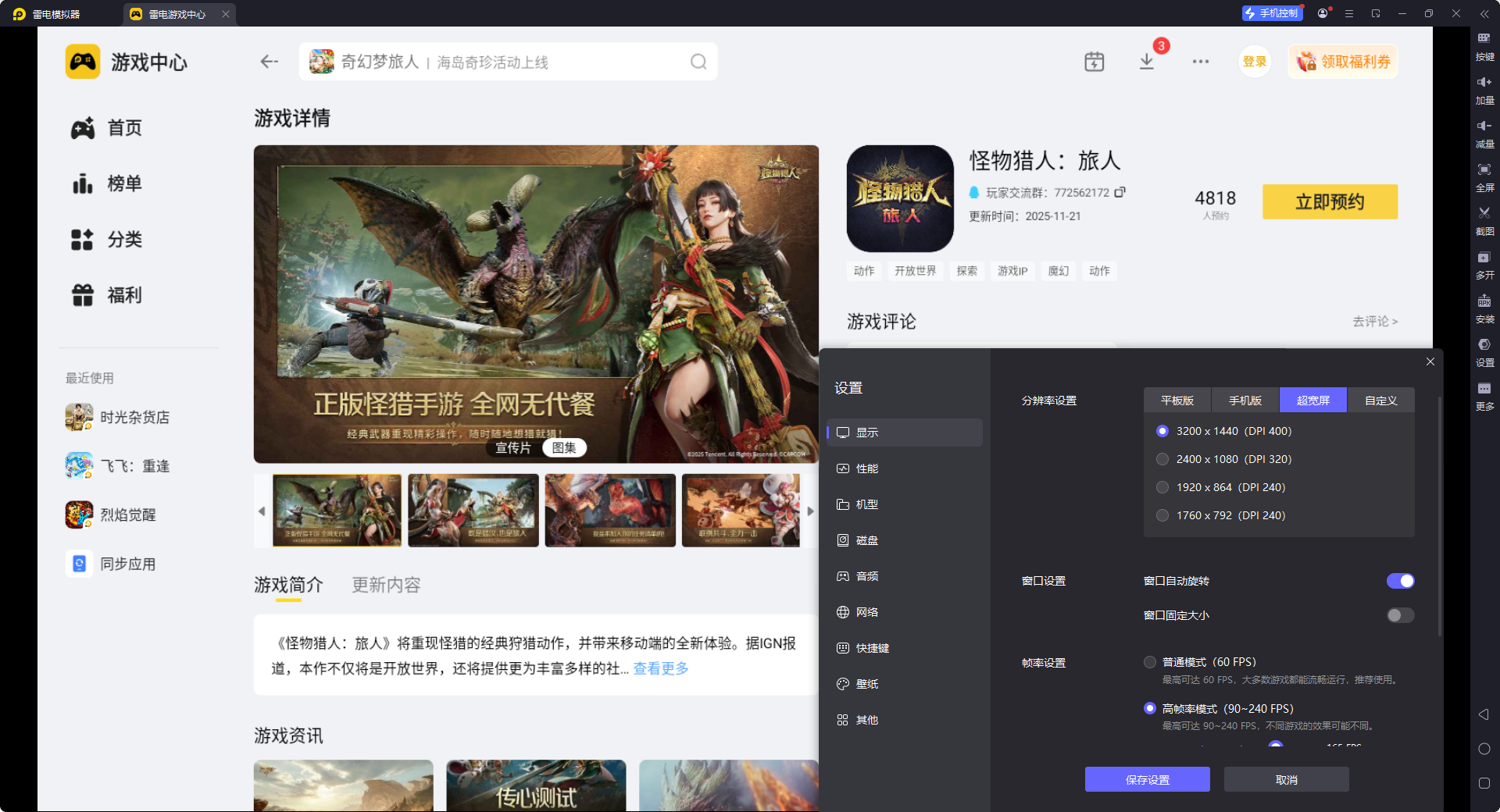Click the 立即预约 pre-register button
Image resolution: width=1500 pixels, height=812 pixels.
pyautogui.click(x=1329, y=201)
